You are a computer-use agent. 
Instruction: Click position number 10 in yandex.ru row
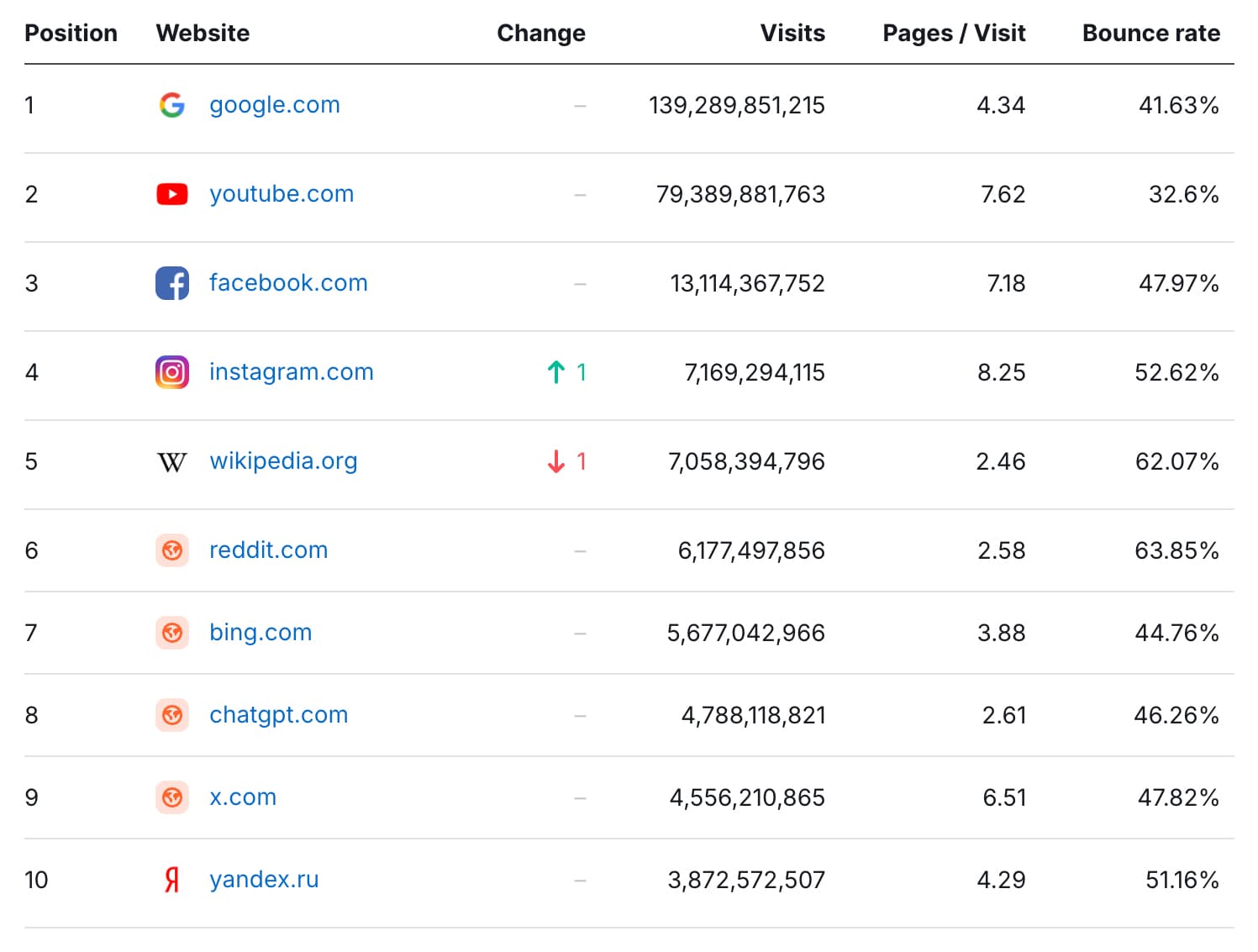point(36,880)
